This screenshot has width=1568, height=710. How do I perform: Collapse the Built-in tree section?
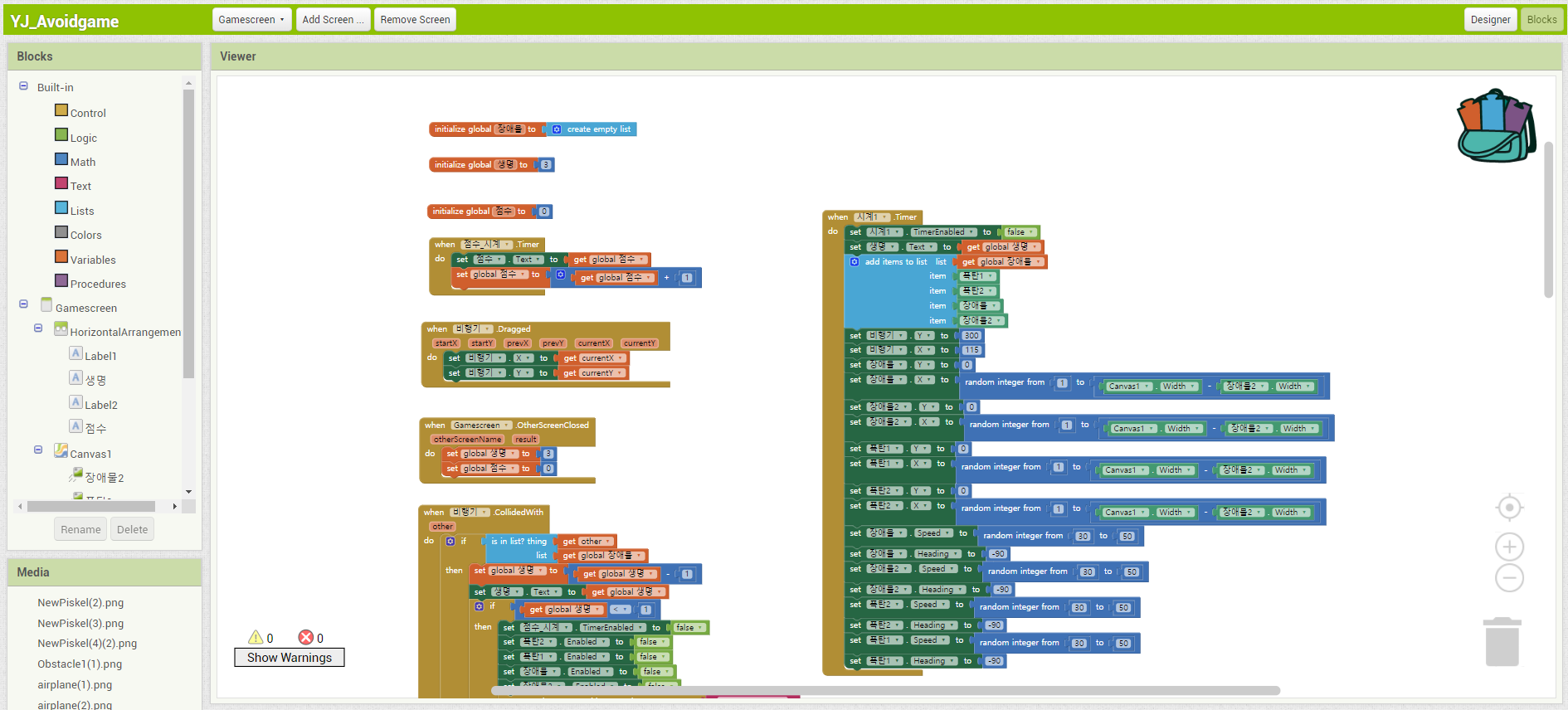tap(24, 86)
